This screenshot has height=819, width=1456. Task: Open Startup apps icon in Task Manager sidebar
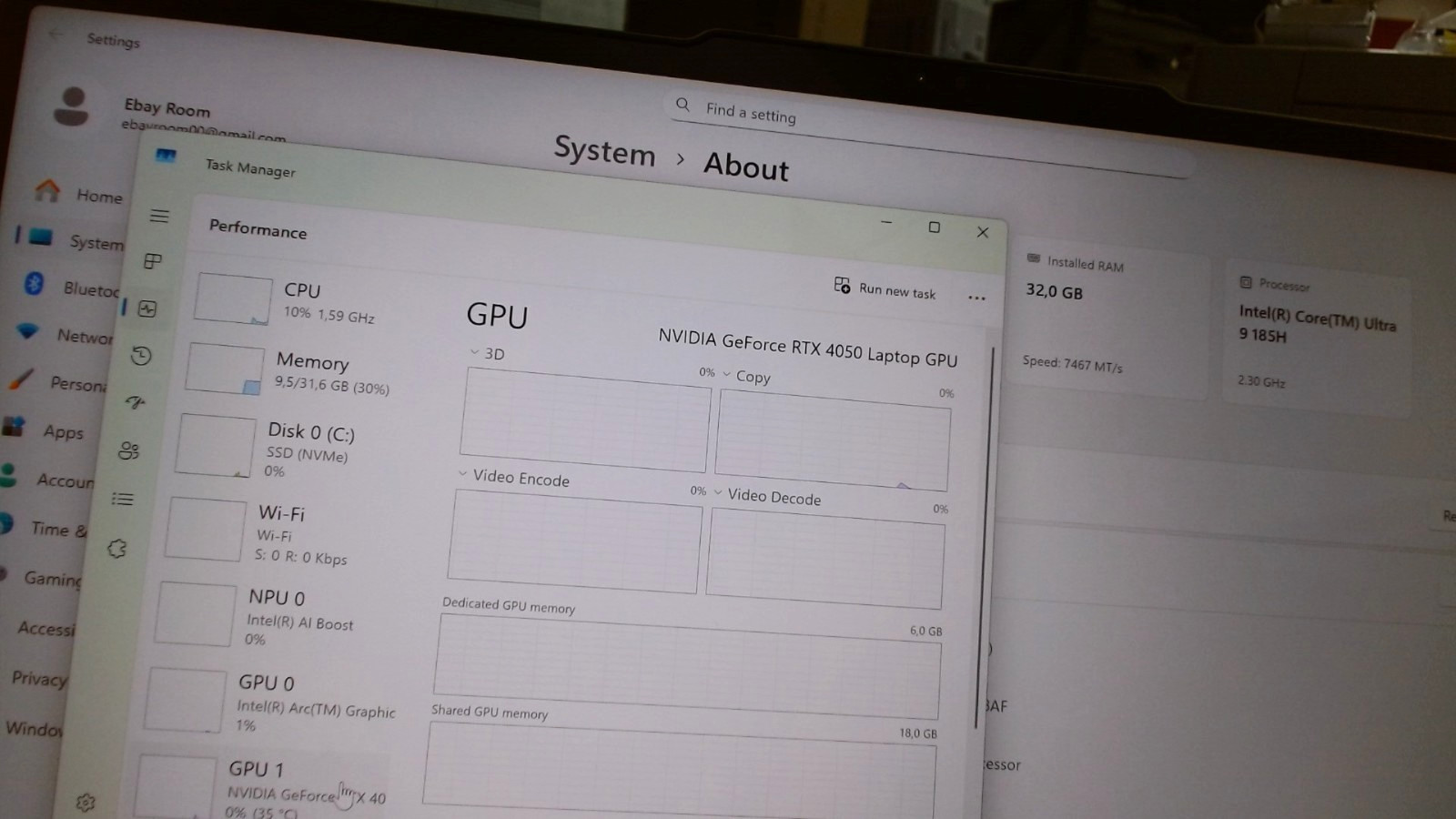coord(136,402)
